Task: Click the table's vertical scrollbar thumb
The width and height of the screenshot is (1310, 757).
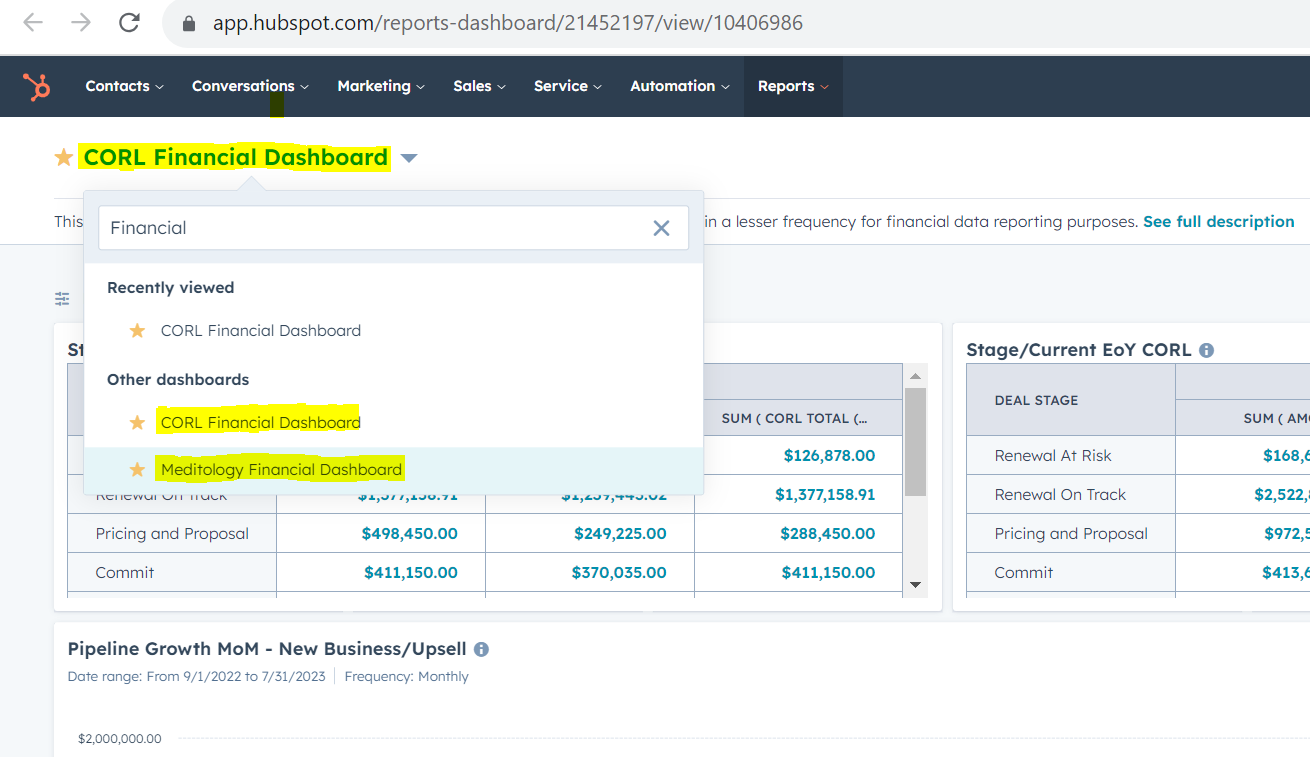Action: [x=915, y=440]
